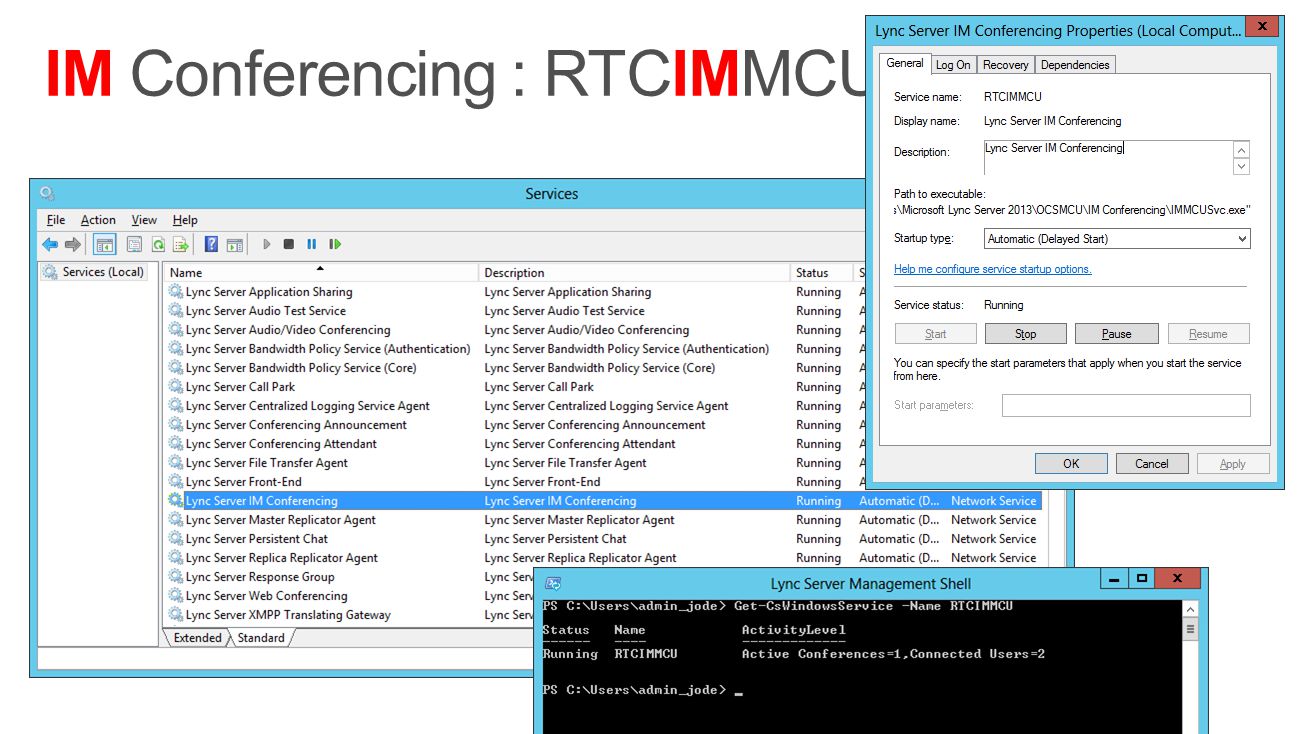
Task: Click the Forward arrow in Services toolbar
Action: 72,244
